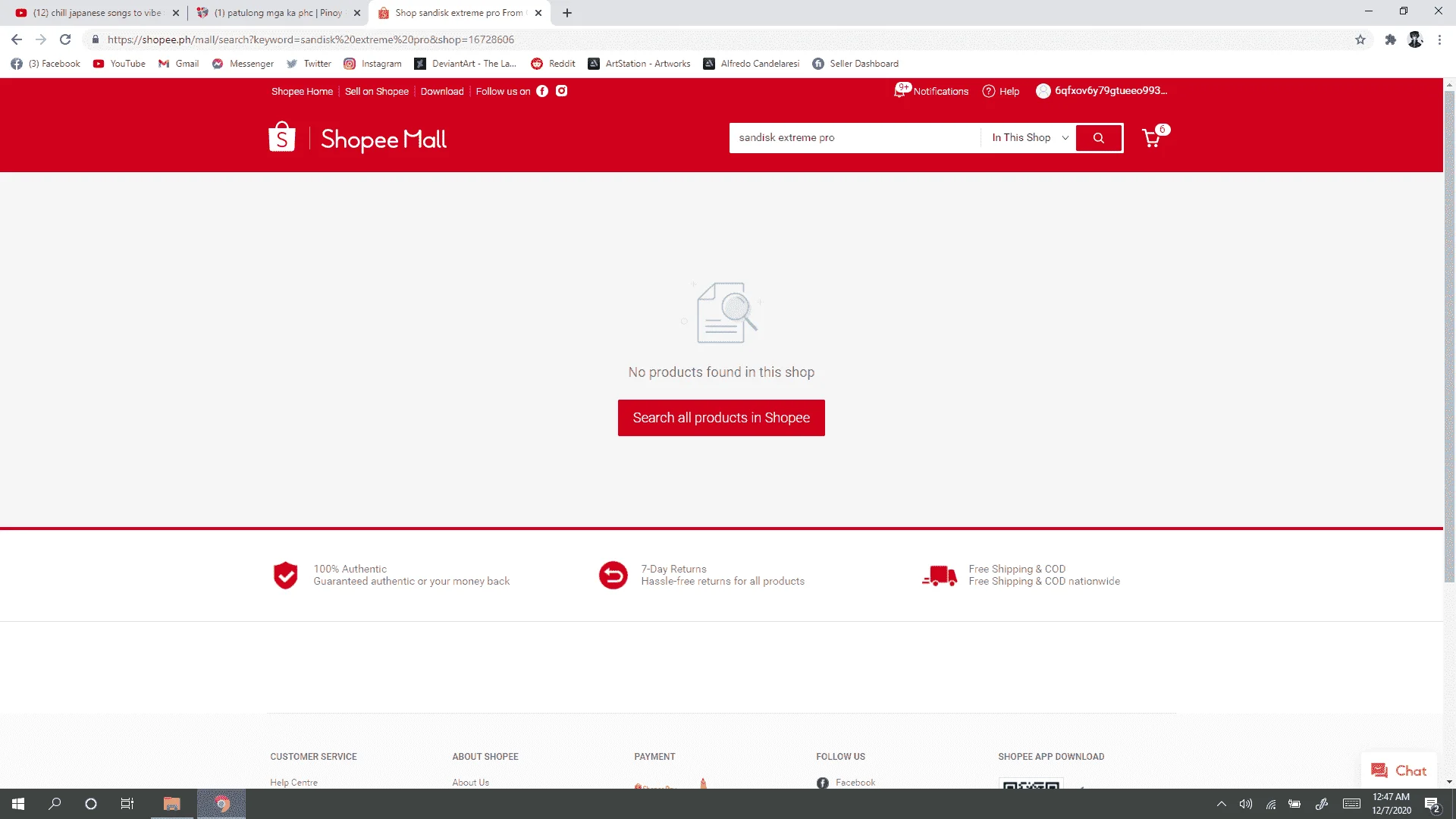Open the Messenger bookmark

point(243,64)
